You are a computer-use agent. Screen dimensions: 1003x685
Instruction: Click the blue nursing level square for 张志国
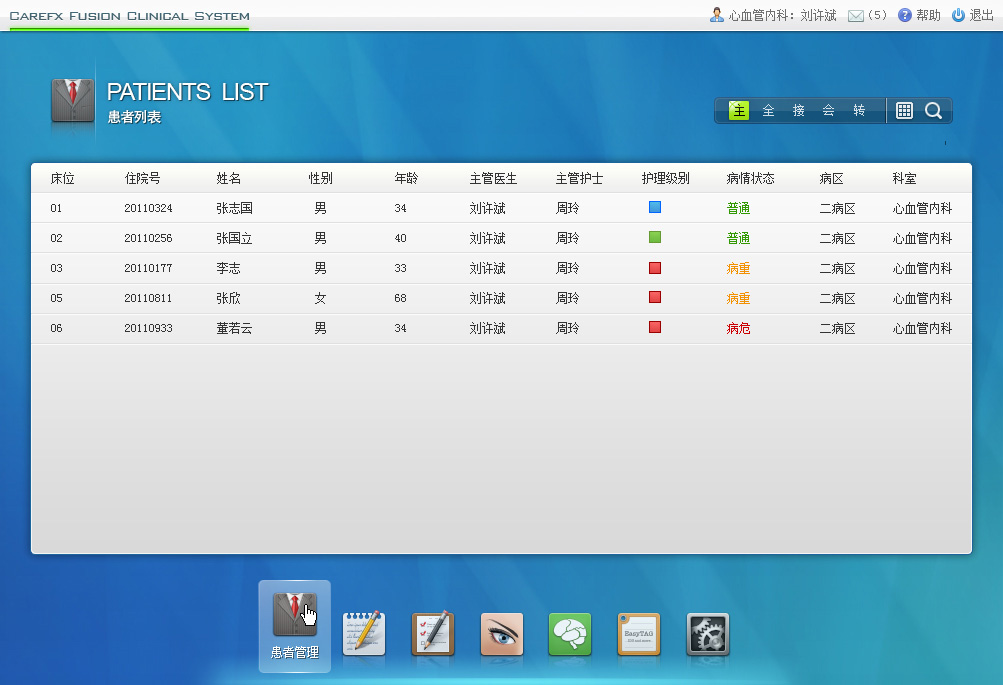coord(654,207)
